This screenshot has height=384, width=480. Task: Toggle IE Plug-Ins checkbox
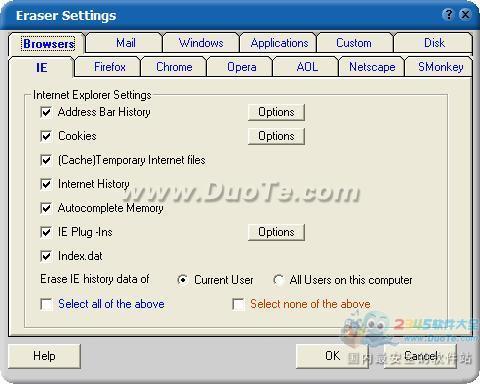tap(46, 232)
